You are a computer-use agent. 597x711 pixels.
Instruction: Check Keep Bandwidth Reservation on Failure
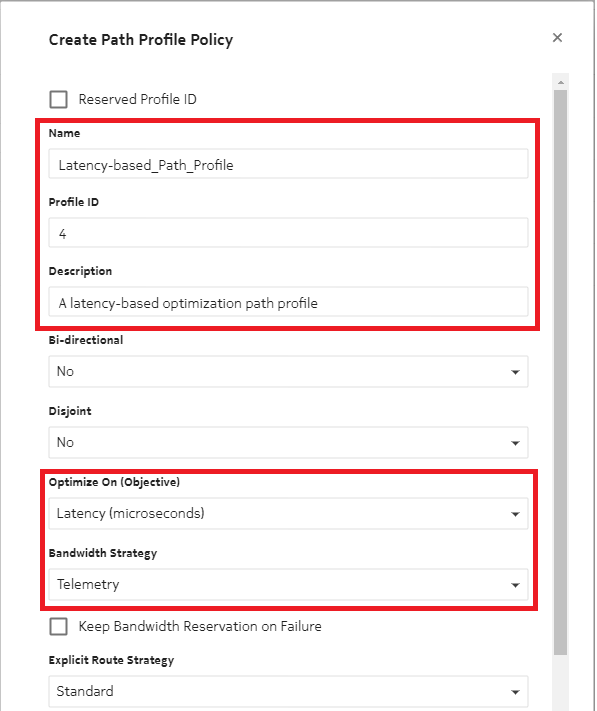(58, 626)
